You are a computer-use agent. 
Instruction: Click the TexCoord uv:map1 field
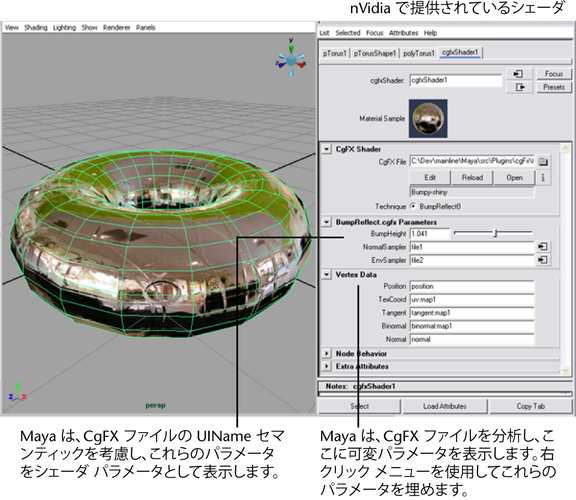click(472, 299)
